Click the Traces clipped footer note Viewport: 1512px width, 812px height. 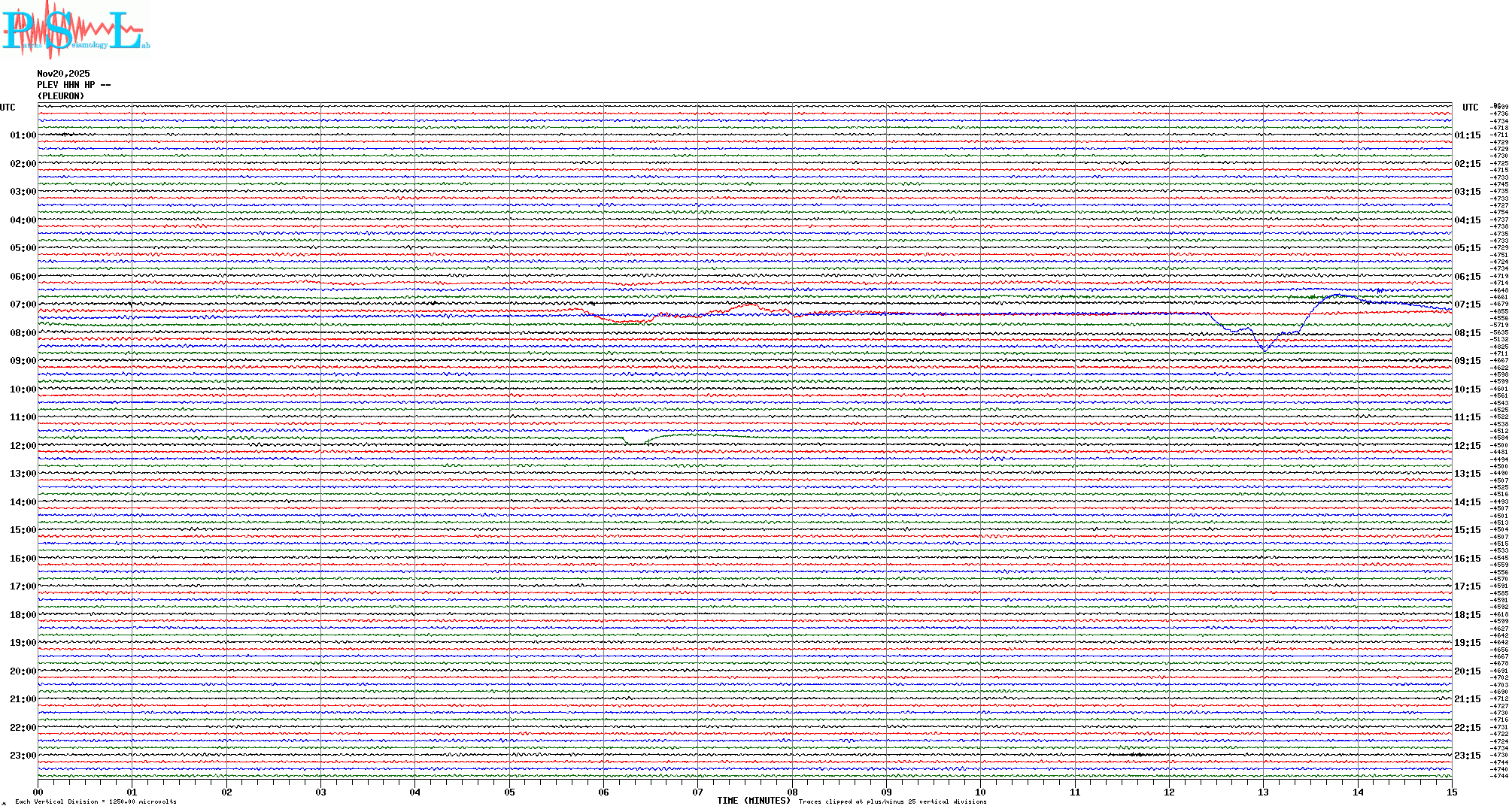pos(892,801)
